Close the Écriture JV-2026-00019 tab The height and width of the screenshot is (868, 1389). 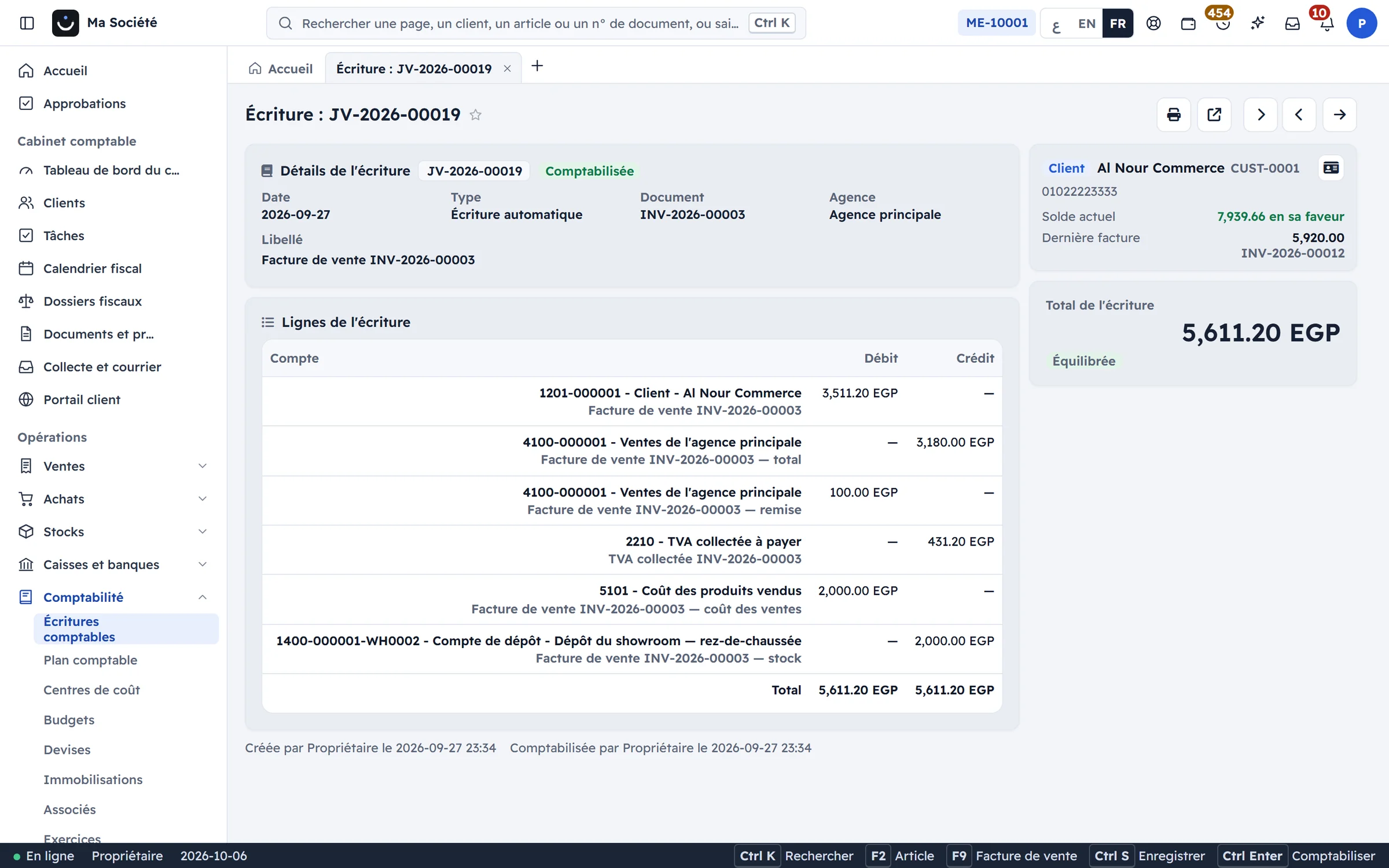click(507, 69)
